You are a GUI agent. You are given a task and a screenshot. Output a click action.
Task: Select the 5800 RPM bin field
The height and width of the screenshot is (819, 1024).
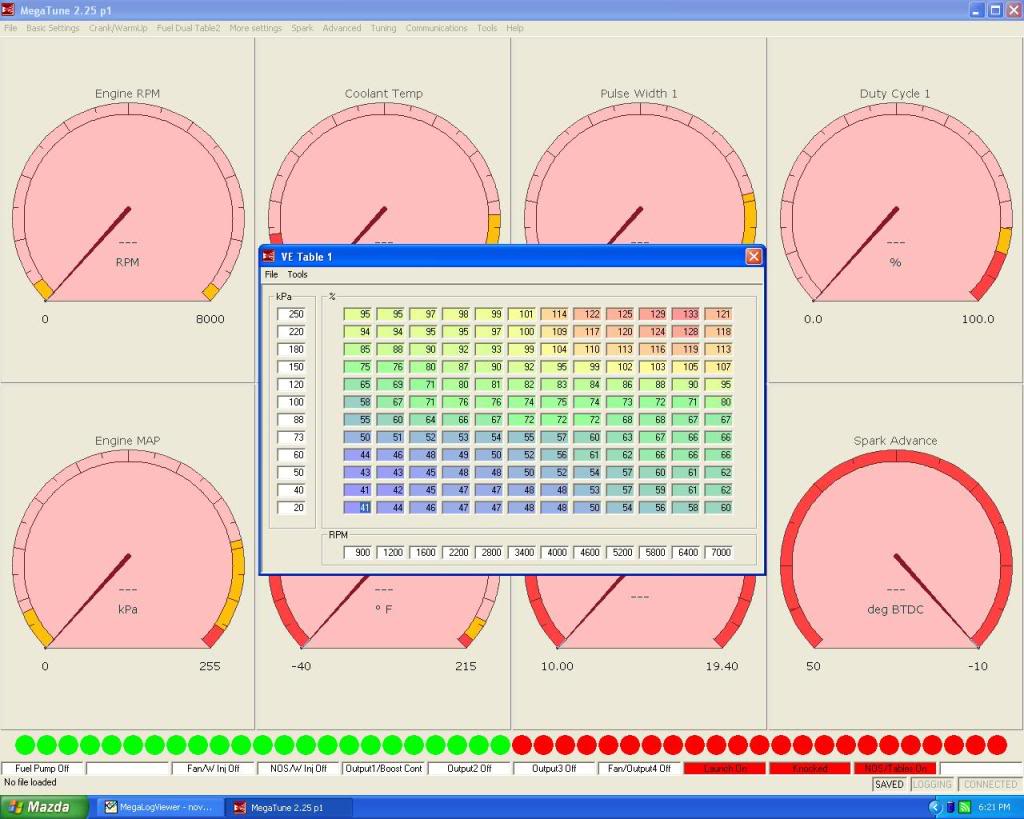point(653,553)
